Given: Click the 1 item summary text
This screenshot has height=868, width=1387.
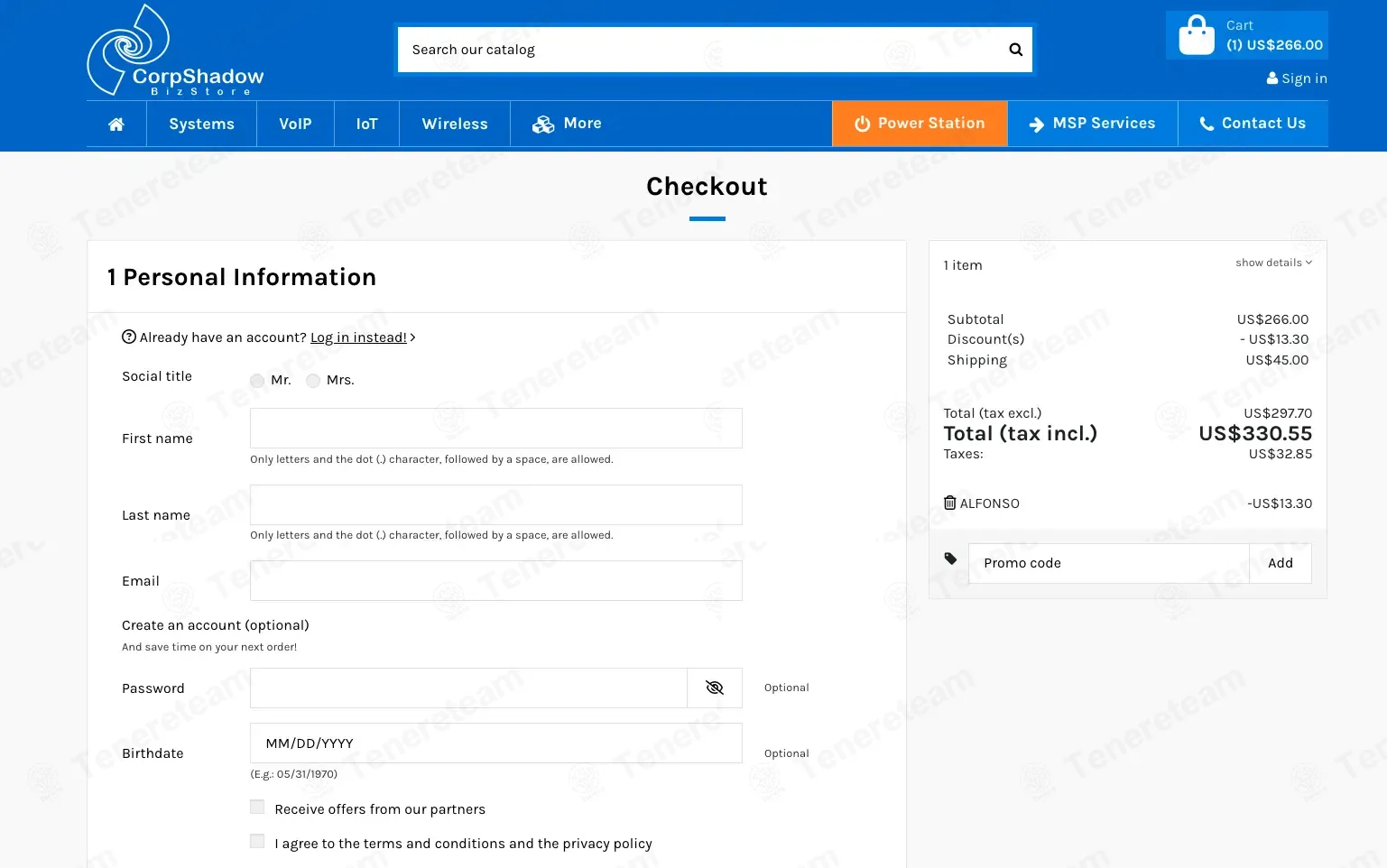Looking at the screenshot, I should pyautogui.click(x=963, y=265).
